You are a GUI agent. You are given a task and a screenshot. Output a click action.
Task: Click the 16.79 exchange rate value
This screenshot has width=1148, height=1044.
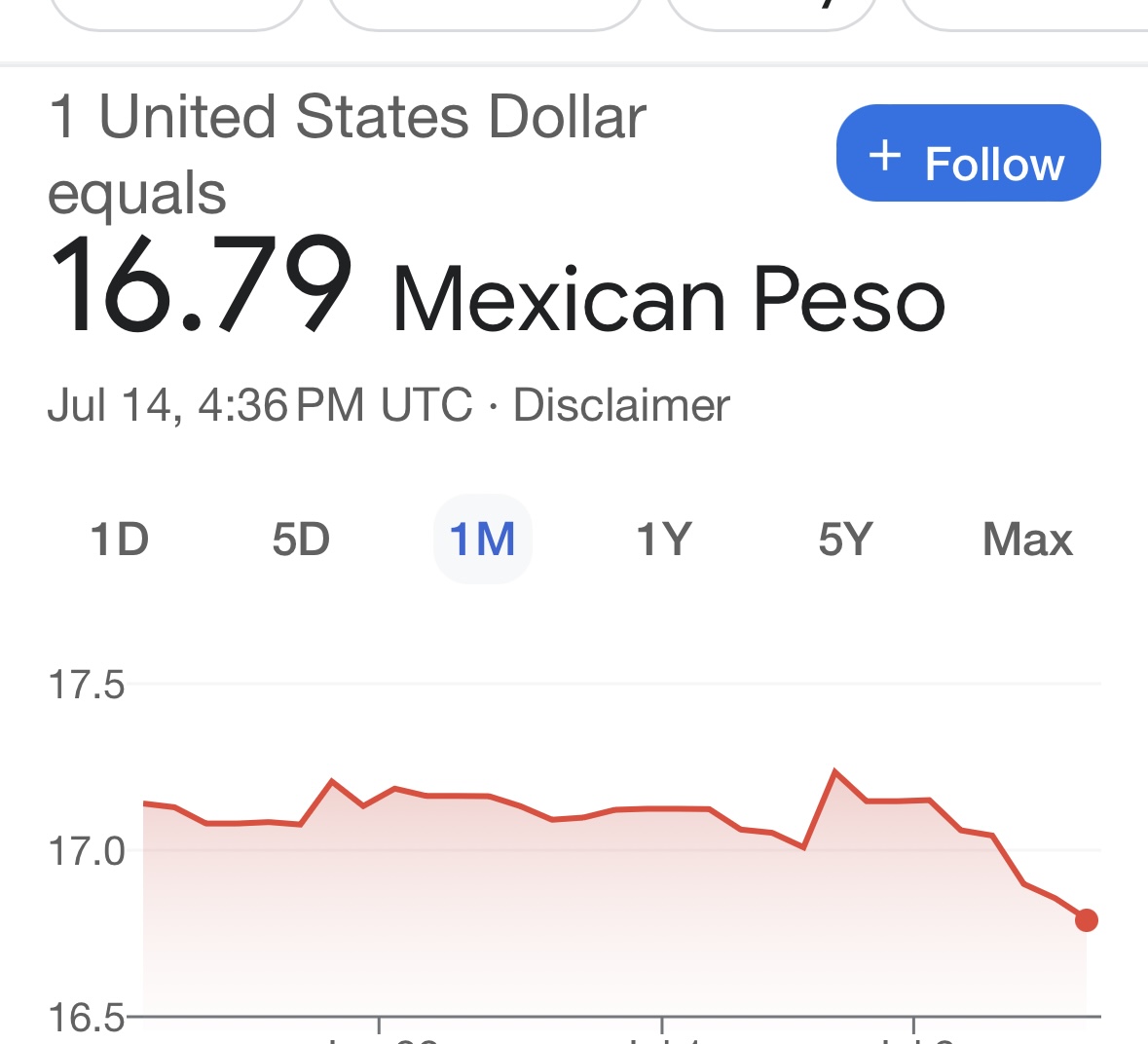[x=201, y=284]
